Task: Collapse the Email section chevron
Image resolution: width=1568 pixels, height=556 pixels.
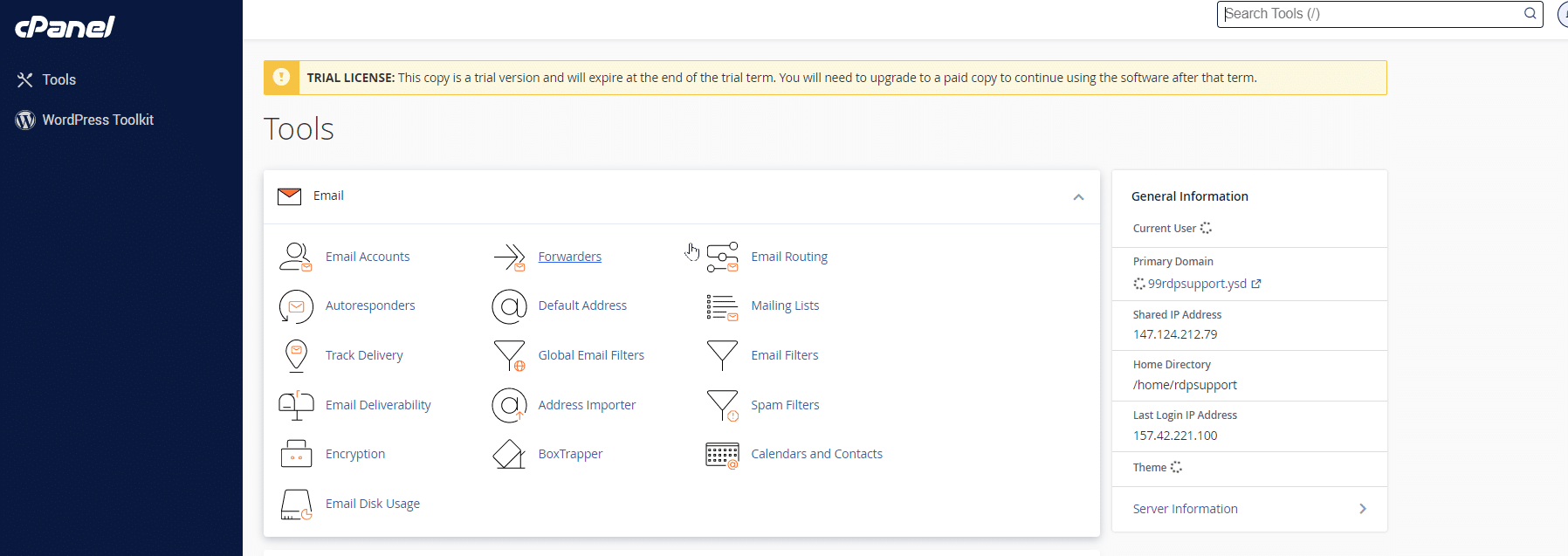Action: (x=1078, y=197)
